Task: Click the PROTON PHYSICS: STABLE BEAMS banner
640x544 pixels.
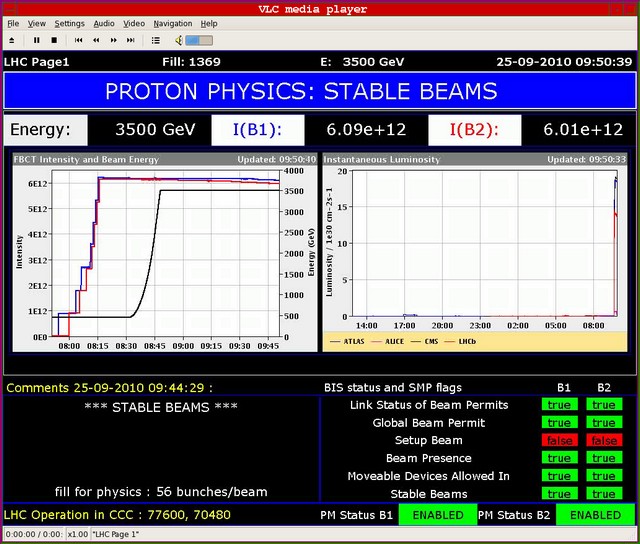Action: click(320, 91)
